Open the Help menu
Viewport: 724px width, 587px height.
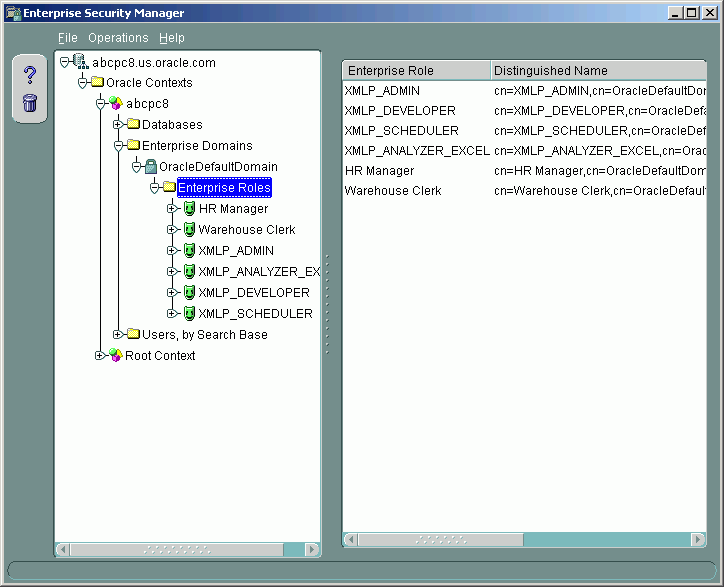coord(172,38)
